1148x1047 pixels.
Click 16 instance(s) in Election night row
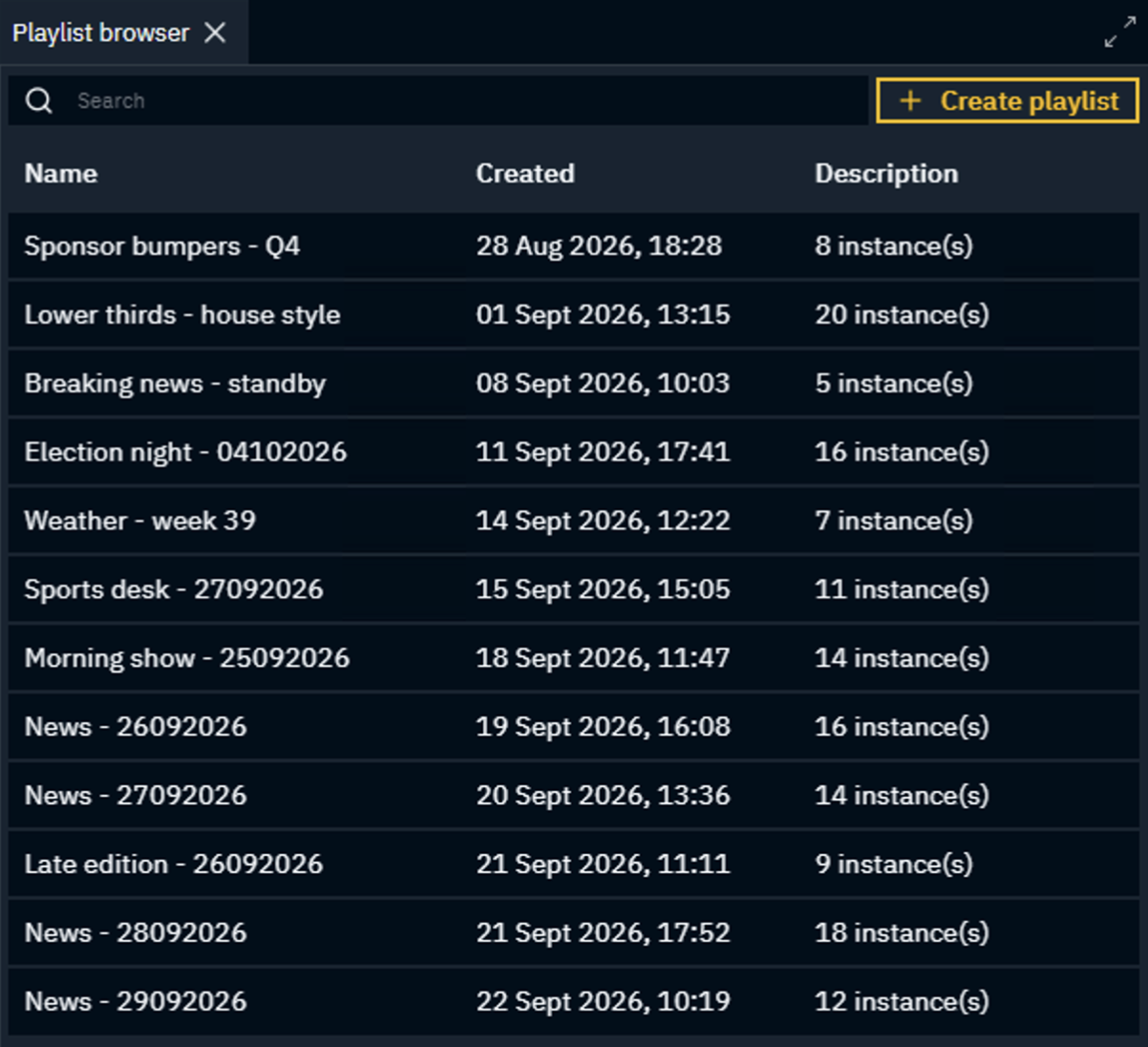(x=902, y=452)
